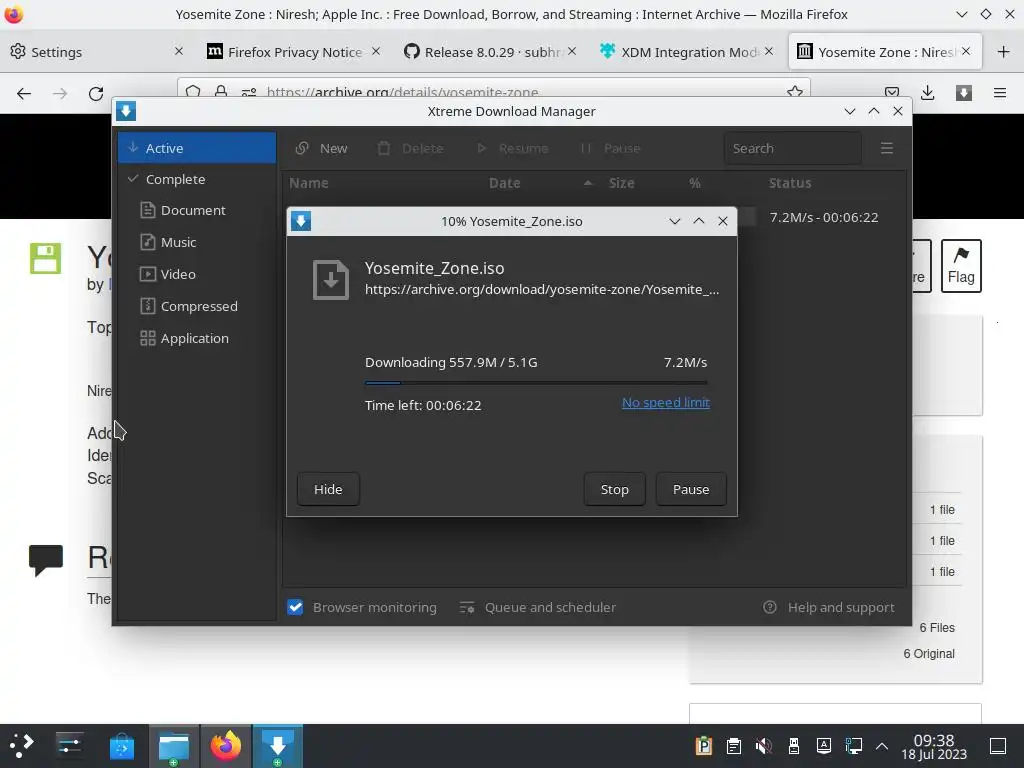Open Help and support
1024x768 pixels.
coord(829,607)
